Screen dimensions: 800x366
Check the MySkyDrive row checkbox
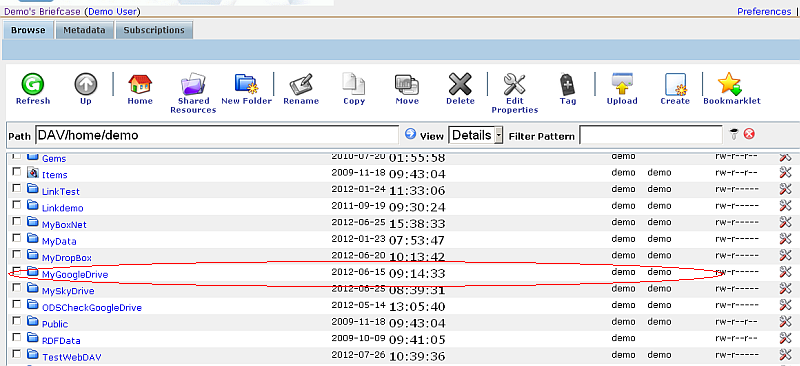pyautogui.click(x=17, y=288)
